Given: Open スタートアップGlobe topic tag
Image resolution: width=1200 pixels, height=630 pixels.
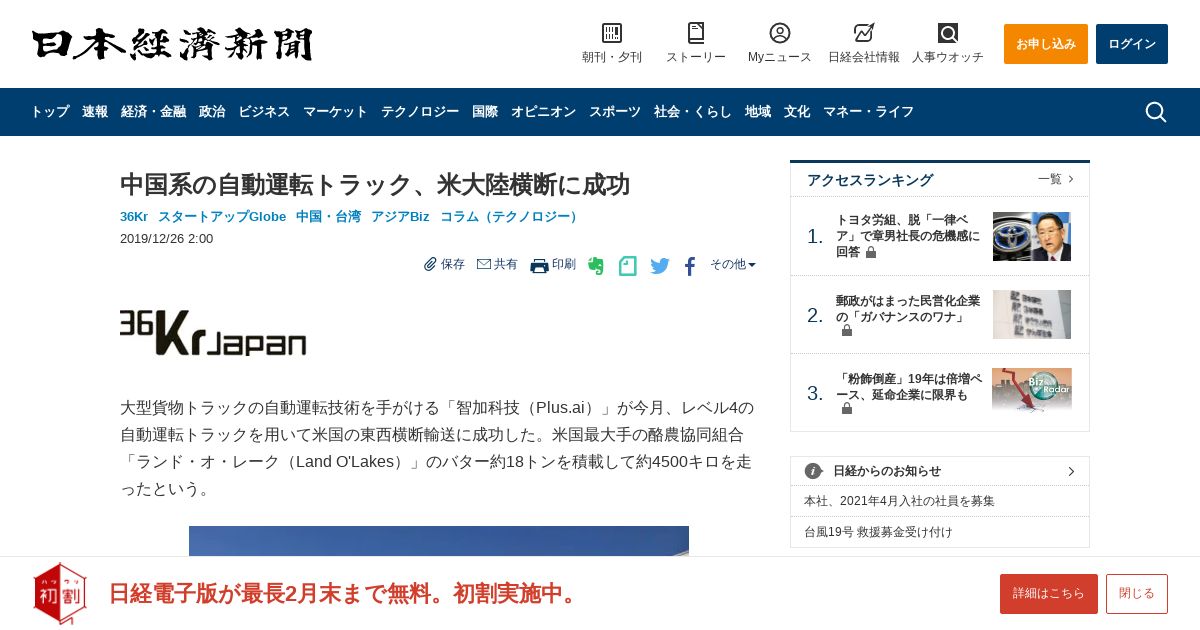Looking at the screenshot, I should tap(222, 217).
